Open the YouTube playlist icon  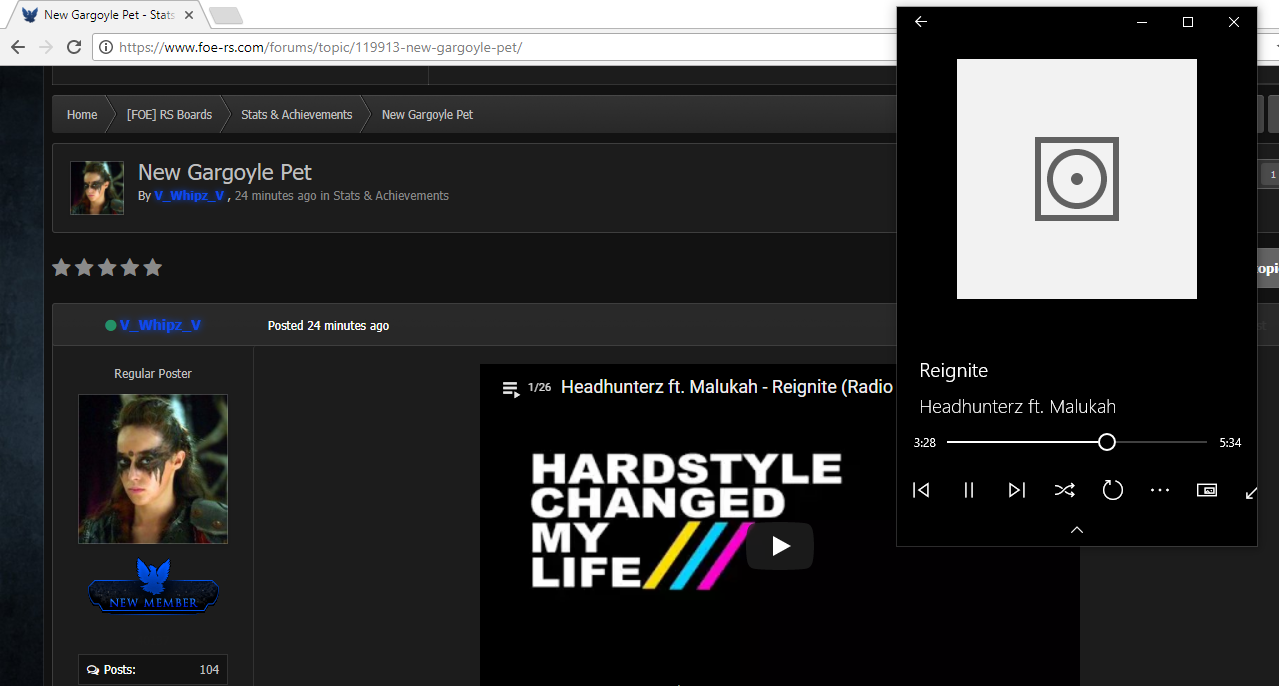point(510,388)
